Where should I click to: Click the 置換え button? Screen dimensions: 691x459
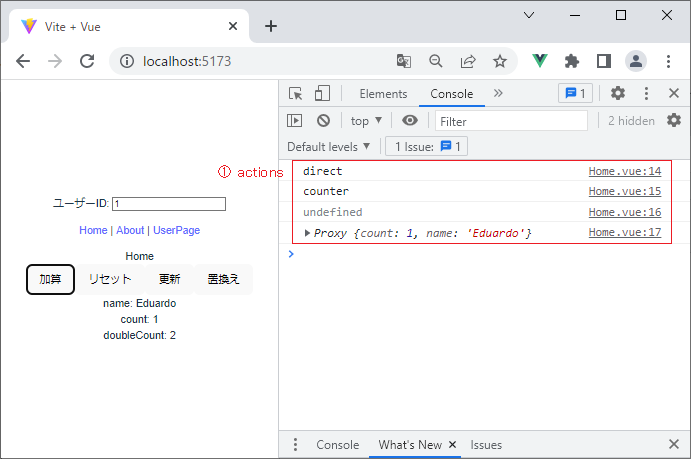point(223,279)
